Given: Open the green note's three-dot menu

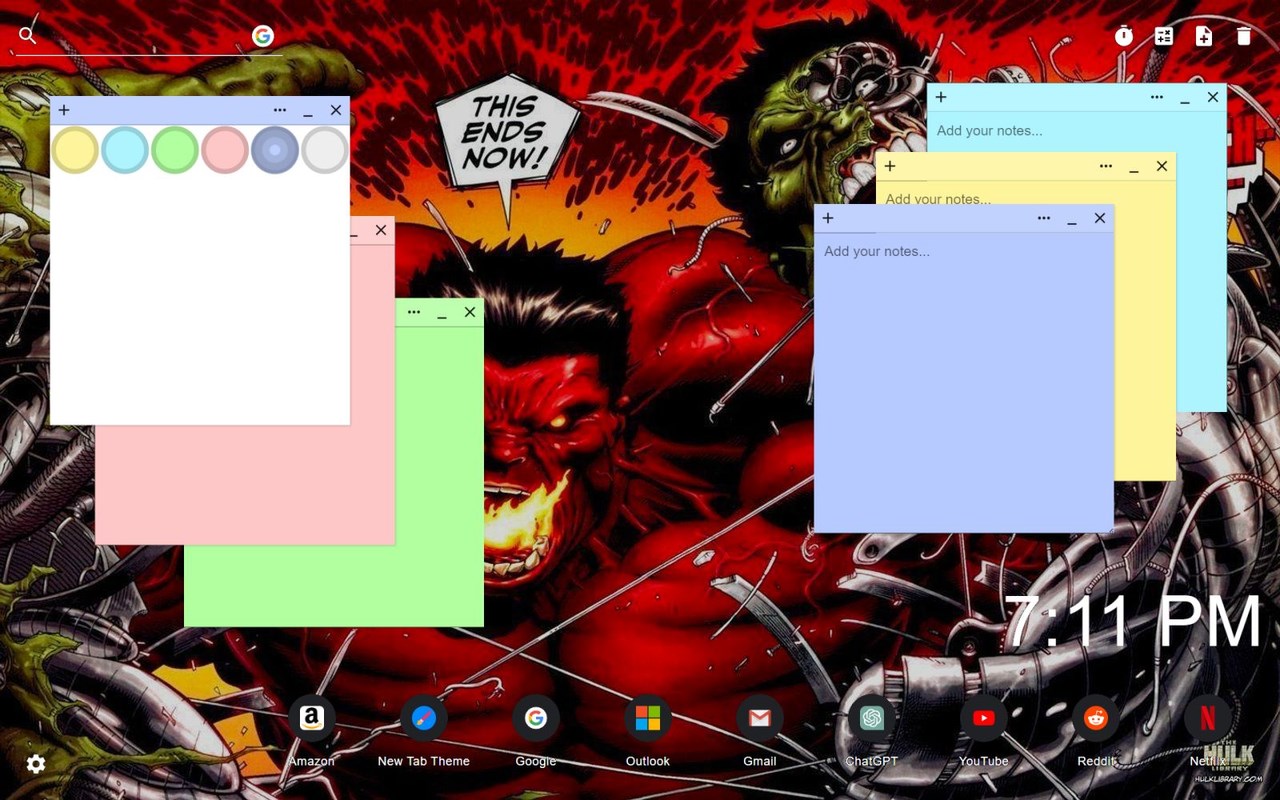Looking at the screenshot, I should (x=414, y=312).
